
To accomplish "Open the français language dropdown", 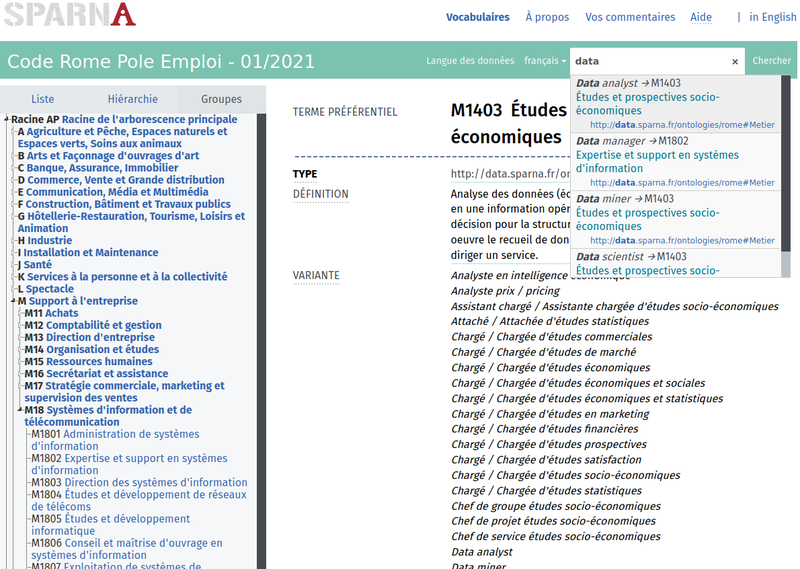I will point(545,61).
